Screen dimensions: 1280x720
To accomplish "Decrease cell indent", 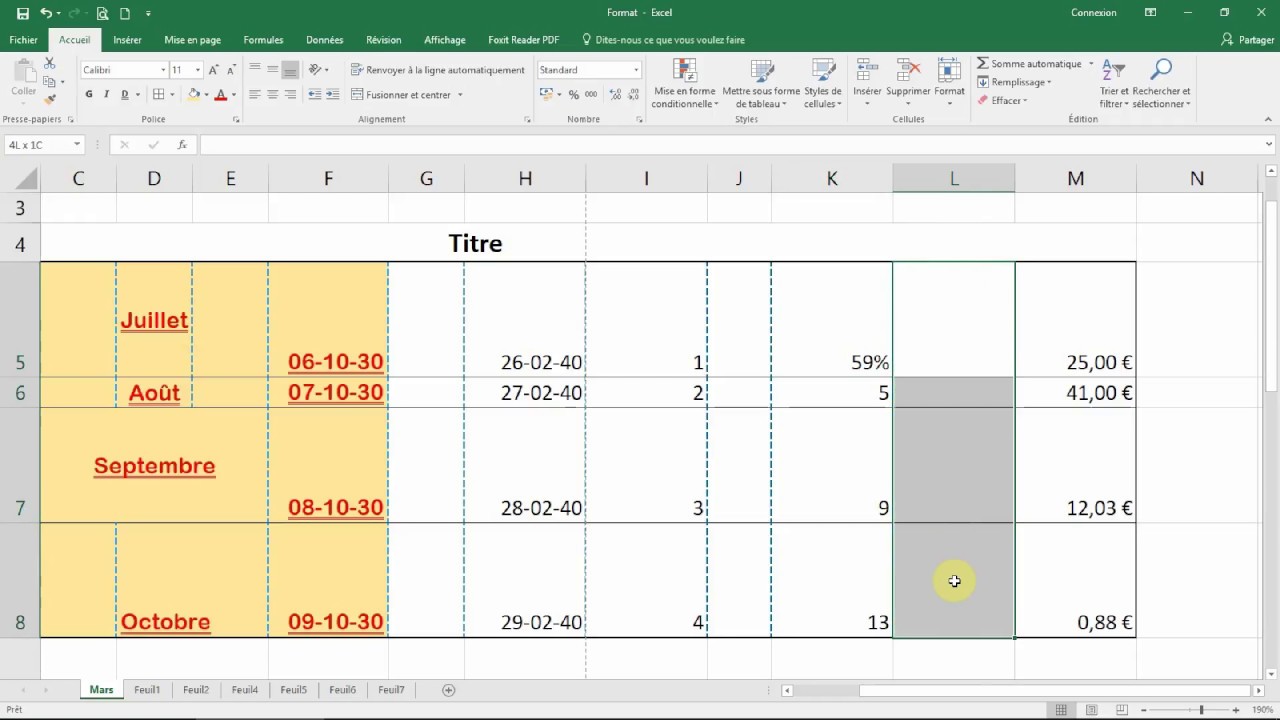I will [x=315, y=95].
